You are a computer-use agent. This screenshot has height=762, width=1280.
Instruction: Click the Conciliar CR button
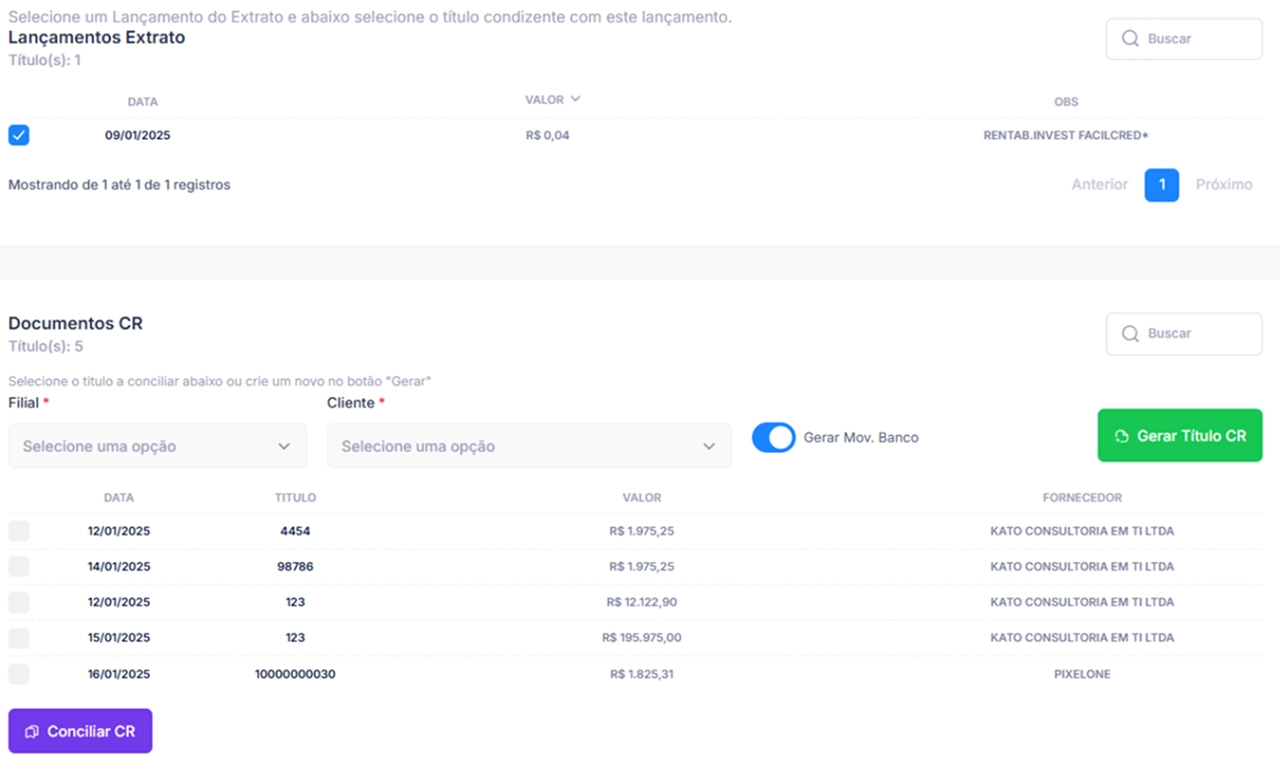[80, 731]
